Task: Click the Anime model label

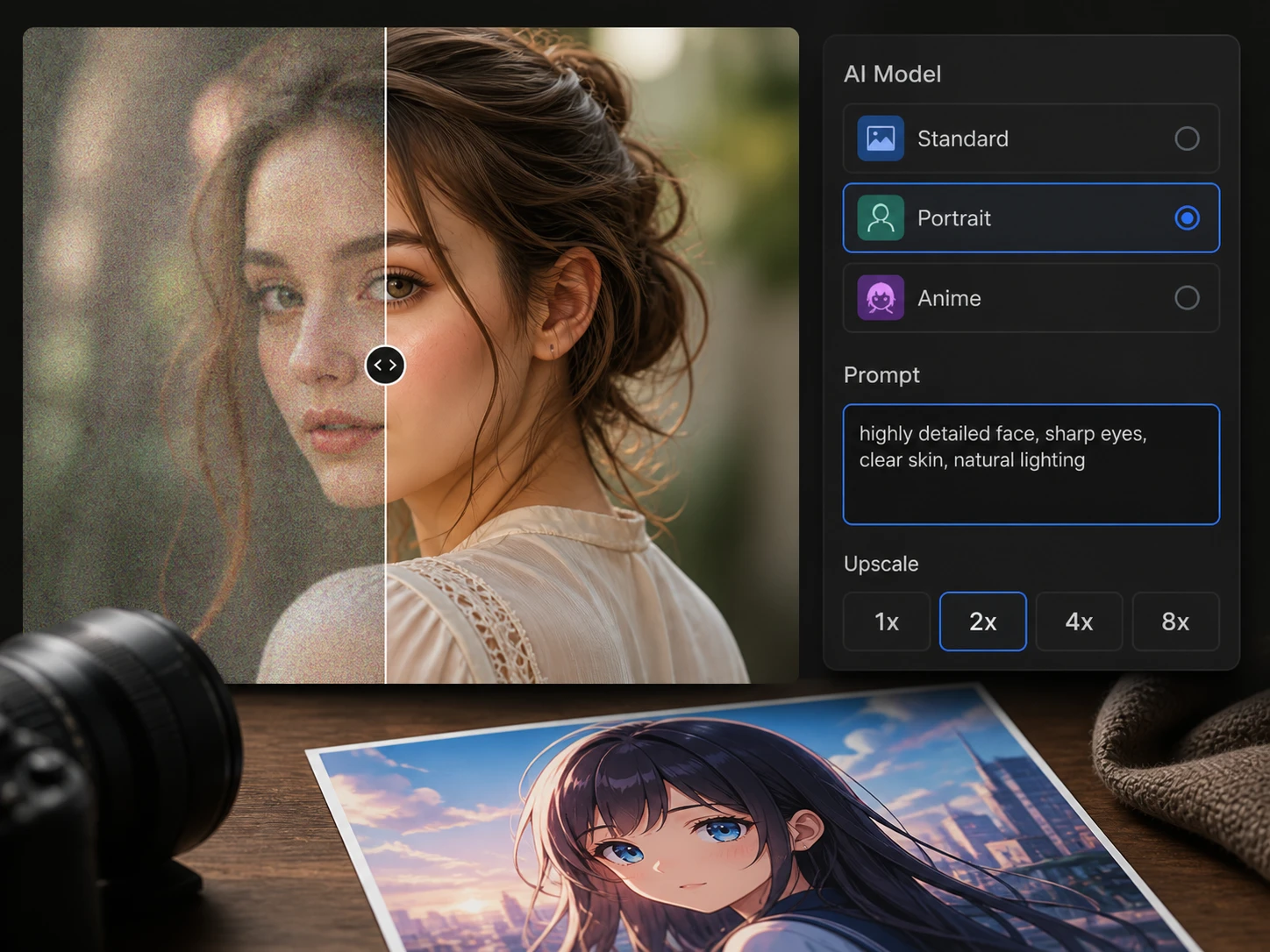Action: click(x=949, y=298)
